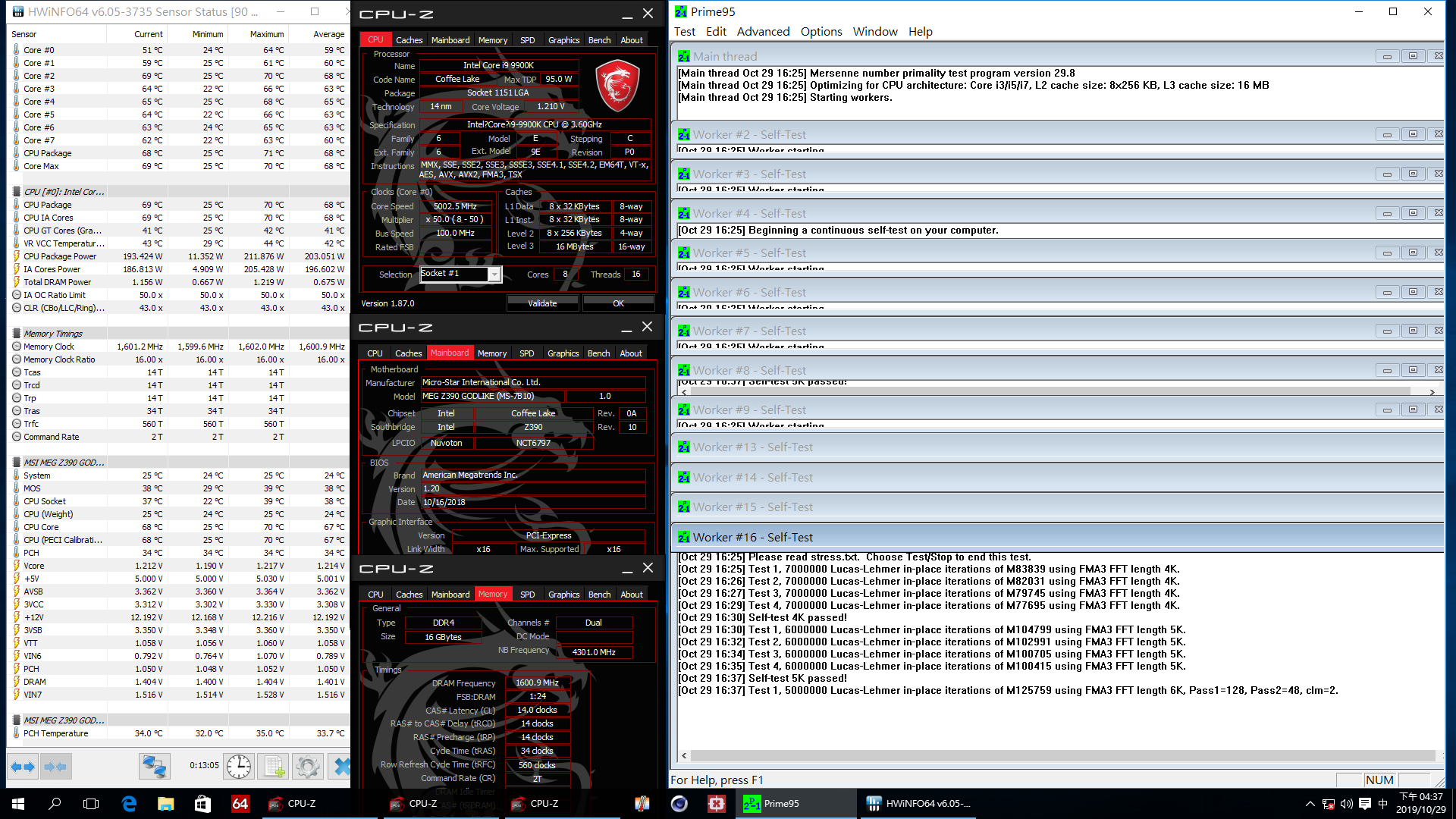The height and width of the screenshot is (819, 1456).
Task: Click the OK button in CPU-Z
Action: (x=618, y=302)
